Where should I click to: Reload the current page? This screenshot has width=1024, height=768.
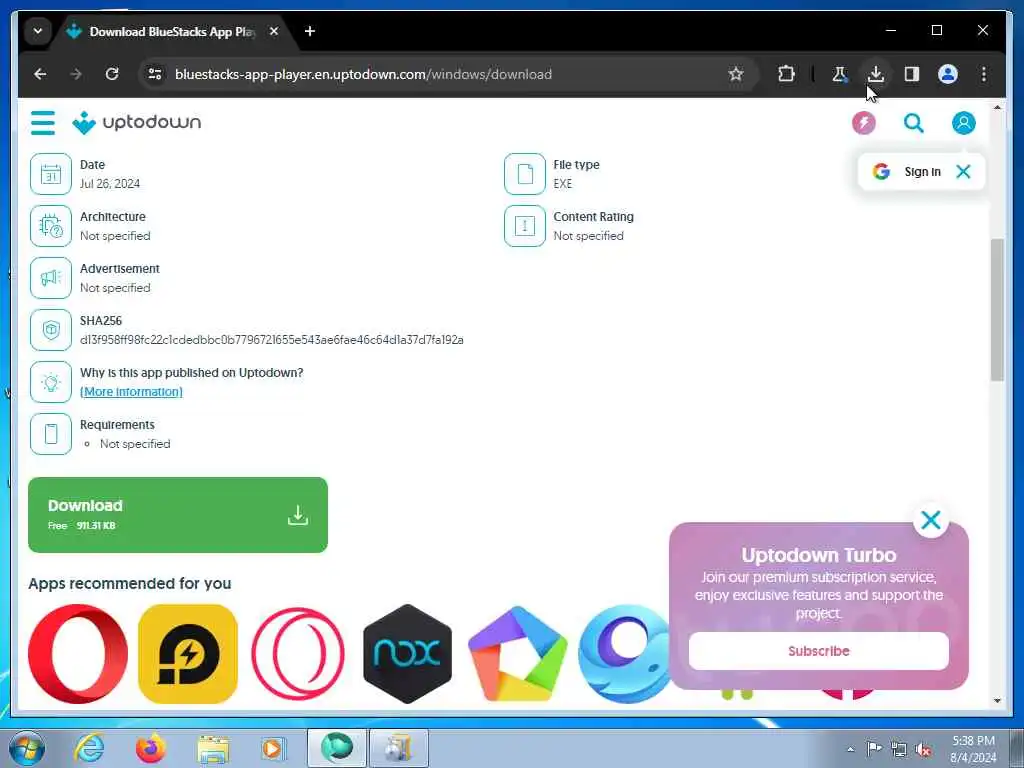[x=112, y=74]
